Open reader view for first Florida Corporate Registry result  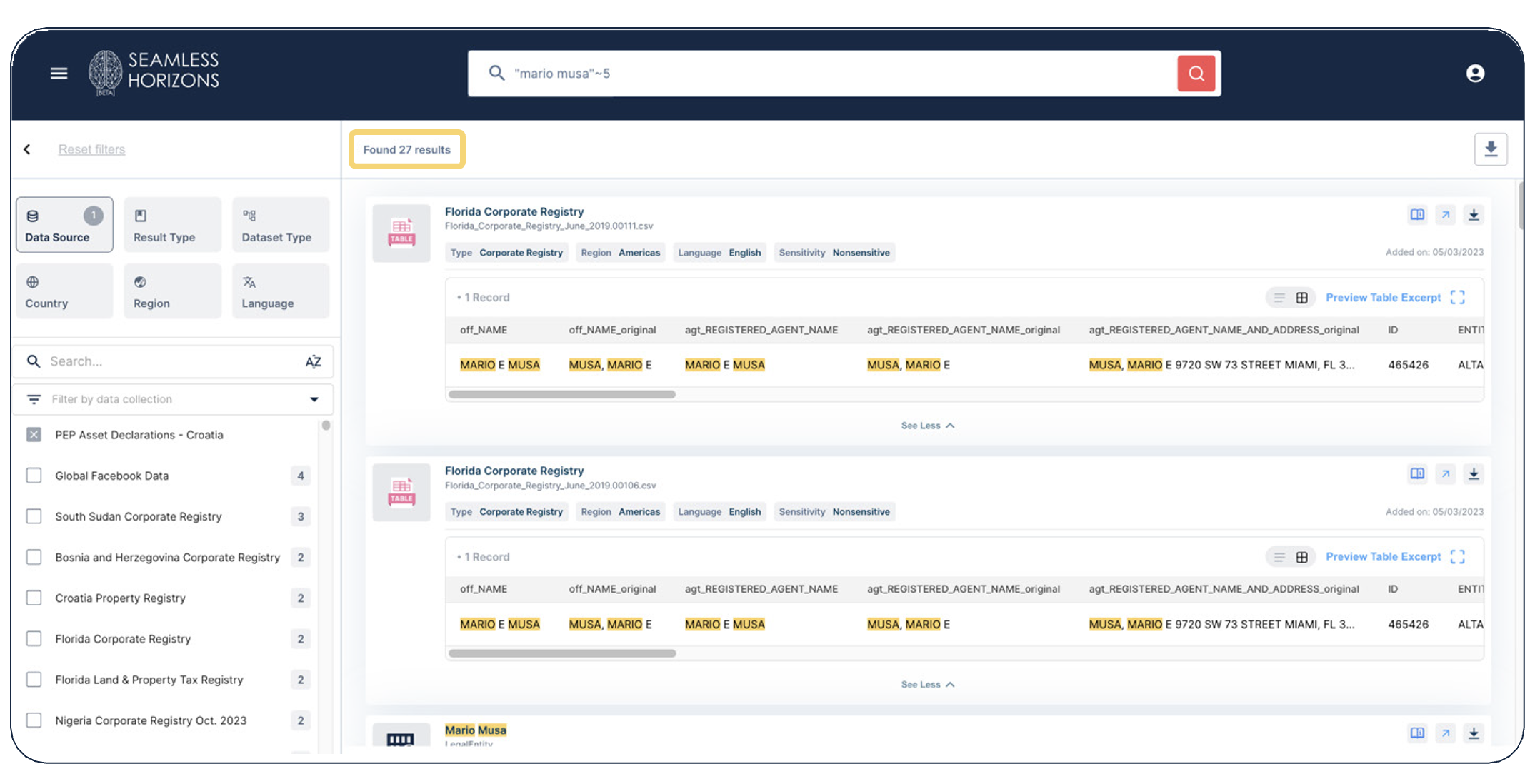coord(1417,215)
